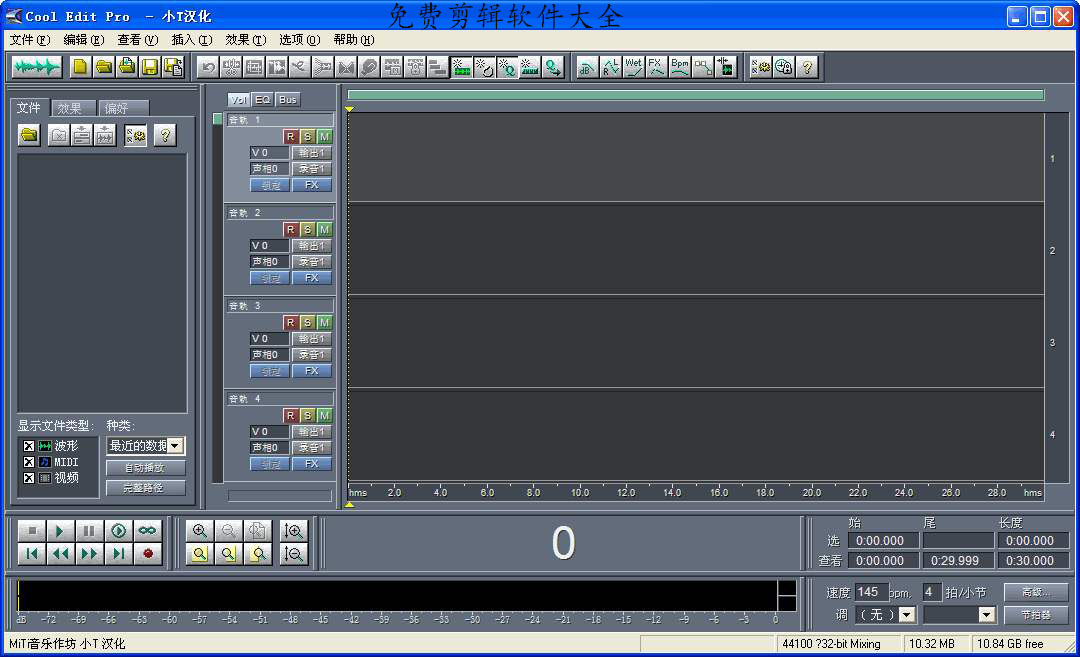Zoom in vertically with plus magnifier arrow

294,531
